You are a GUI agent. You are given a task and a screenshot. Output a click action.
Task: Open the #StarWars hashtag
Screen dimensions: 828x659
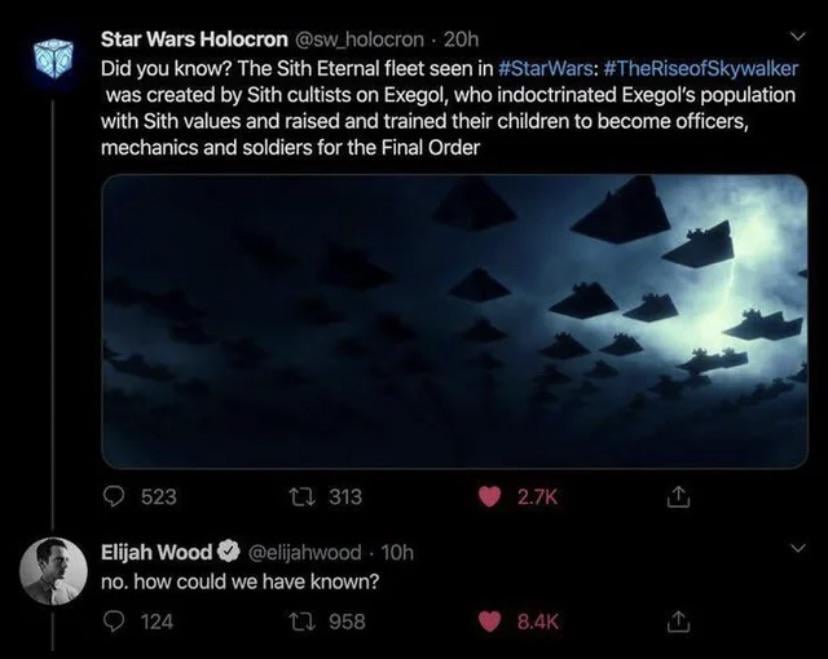tap(533, 74)
